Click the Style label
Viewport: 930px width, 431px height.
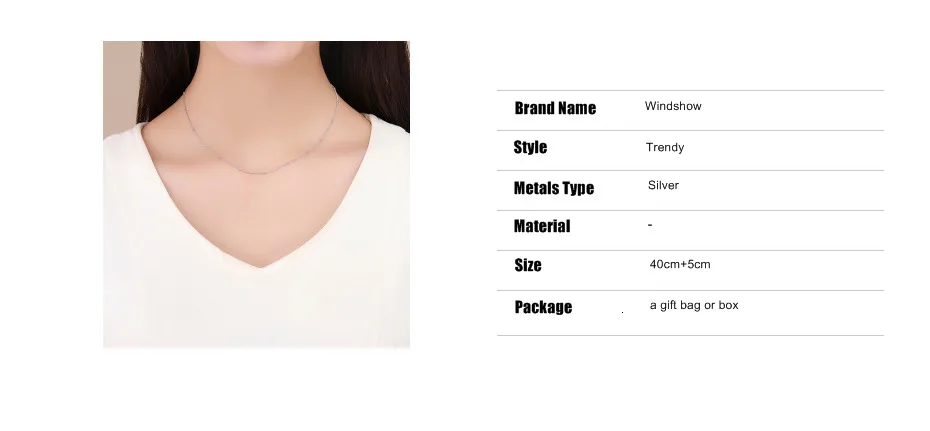pos(530,148)
